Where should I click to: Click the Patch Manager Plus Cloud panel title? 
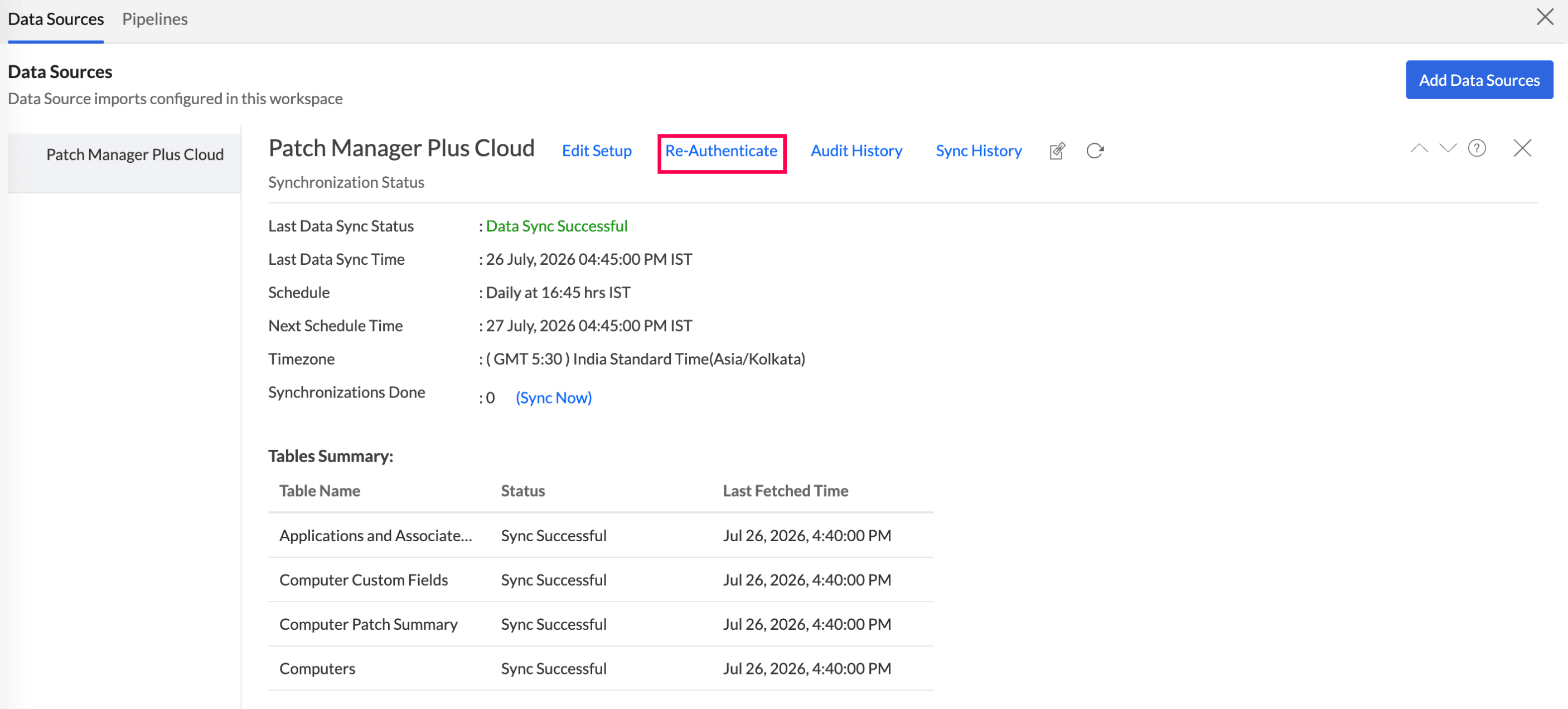point(401,148)
